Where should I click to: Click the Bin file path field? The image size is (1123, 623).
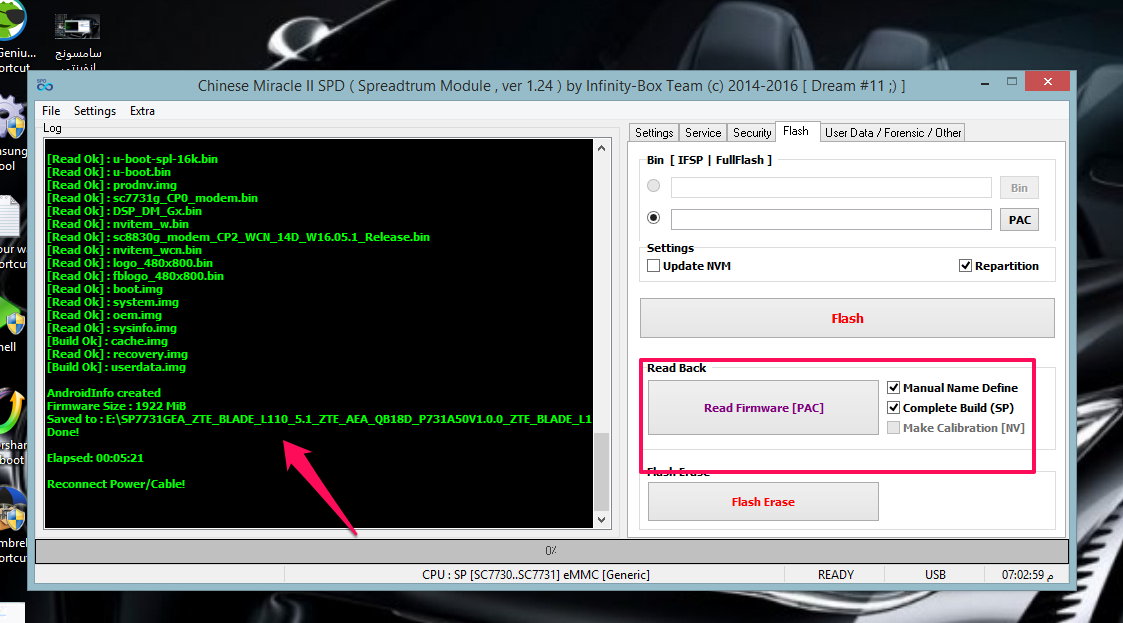point(831,188)
